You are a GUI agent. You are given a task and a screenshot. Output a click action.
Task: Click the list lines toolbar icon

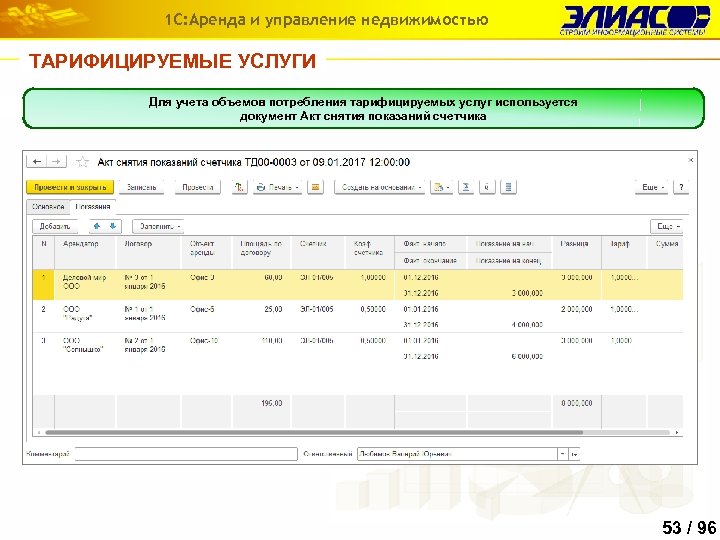coord(508,187)
